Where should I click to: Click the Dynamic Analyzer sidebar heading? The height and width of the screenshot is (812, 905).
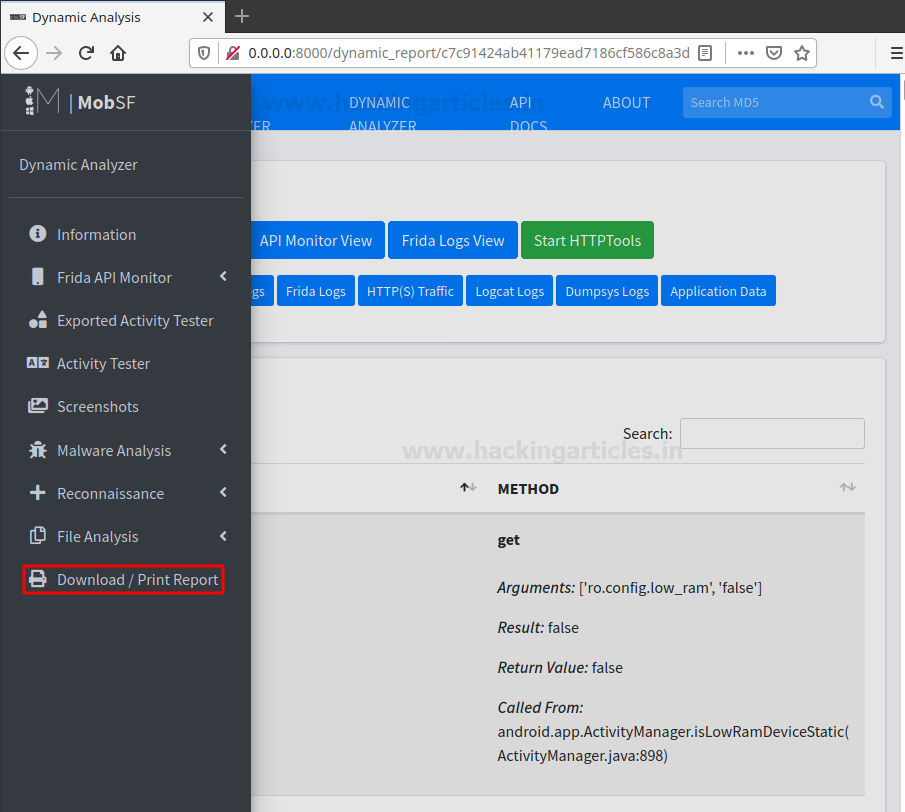pyautogui.click(x=78, y=164)
